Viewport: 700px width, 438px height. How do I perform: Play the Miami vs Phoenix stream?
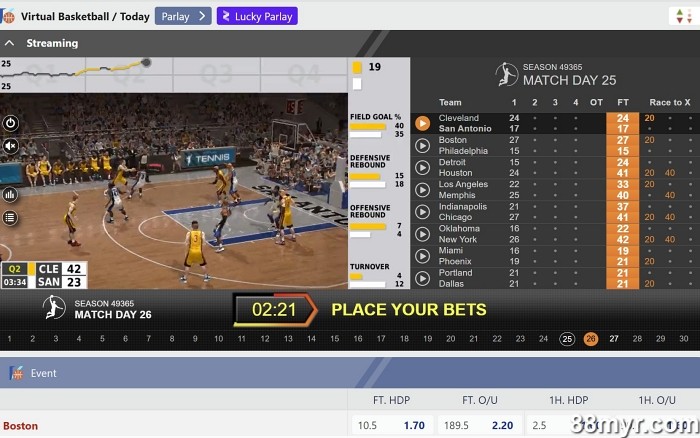tap(422, 256)
